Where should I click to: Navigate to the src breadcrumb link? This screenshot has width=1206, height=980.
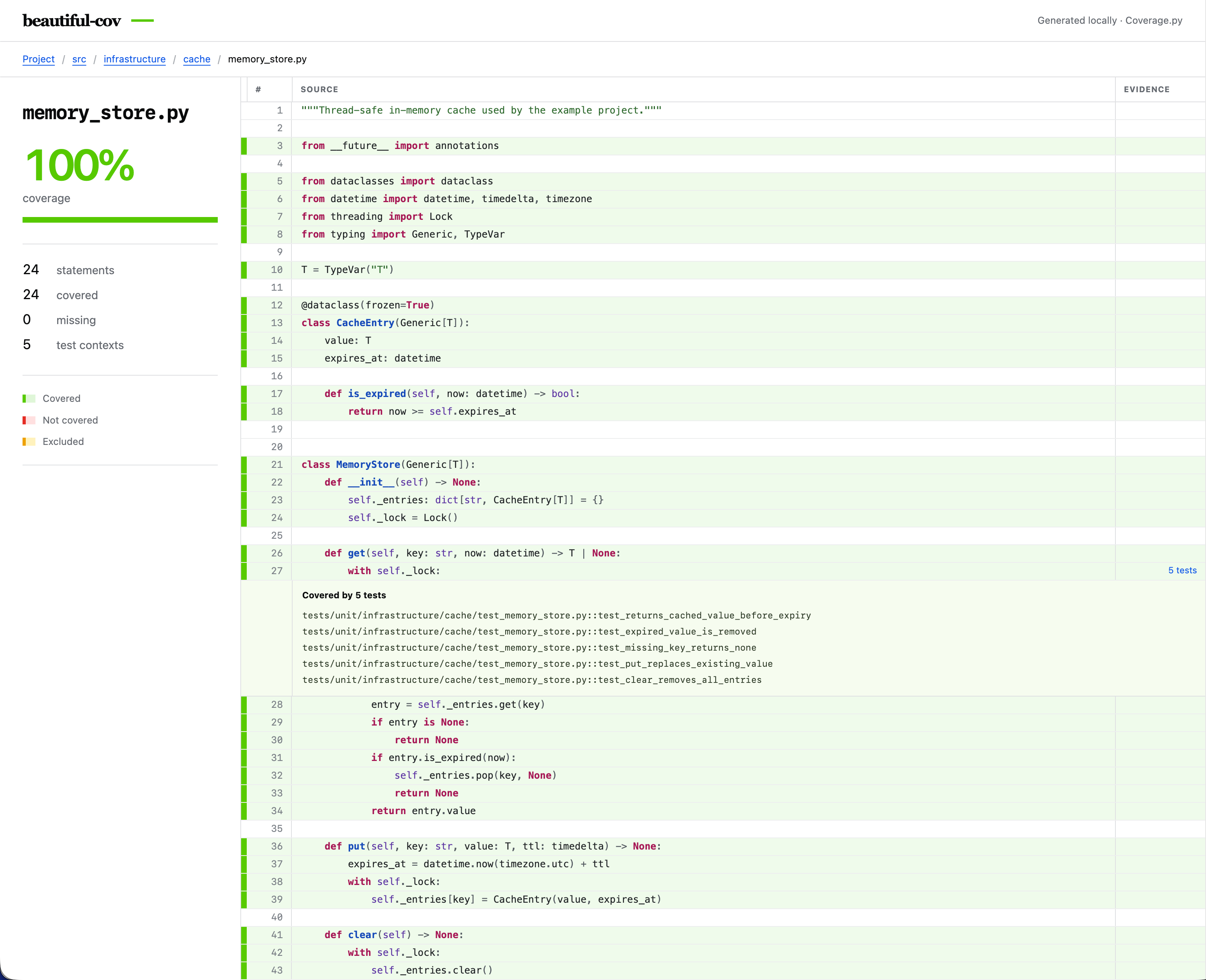[79, 59]
